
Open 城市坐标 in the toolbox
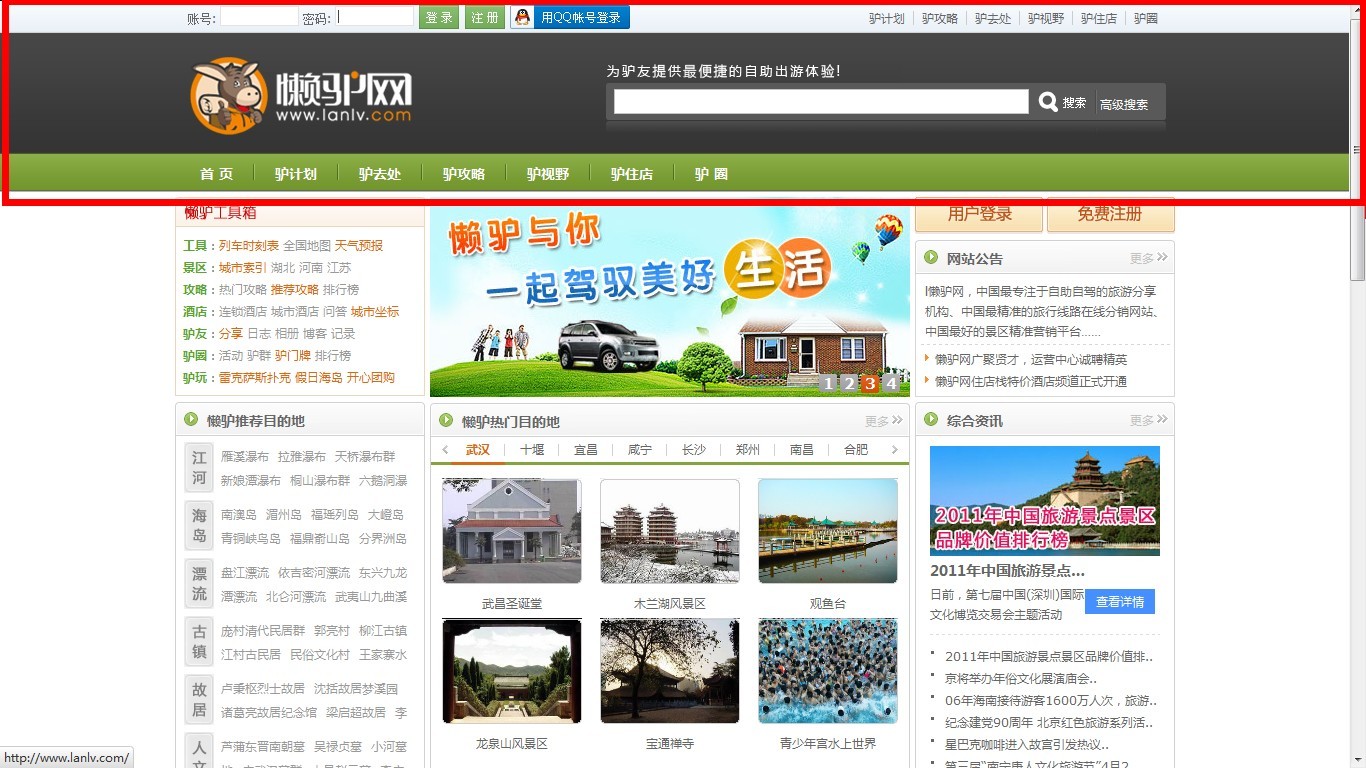point(375,312)
